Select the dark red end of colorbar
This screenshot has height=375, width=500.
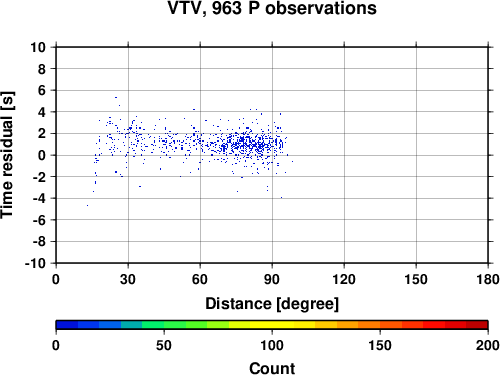point(477,325)
